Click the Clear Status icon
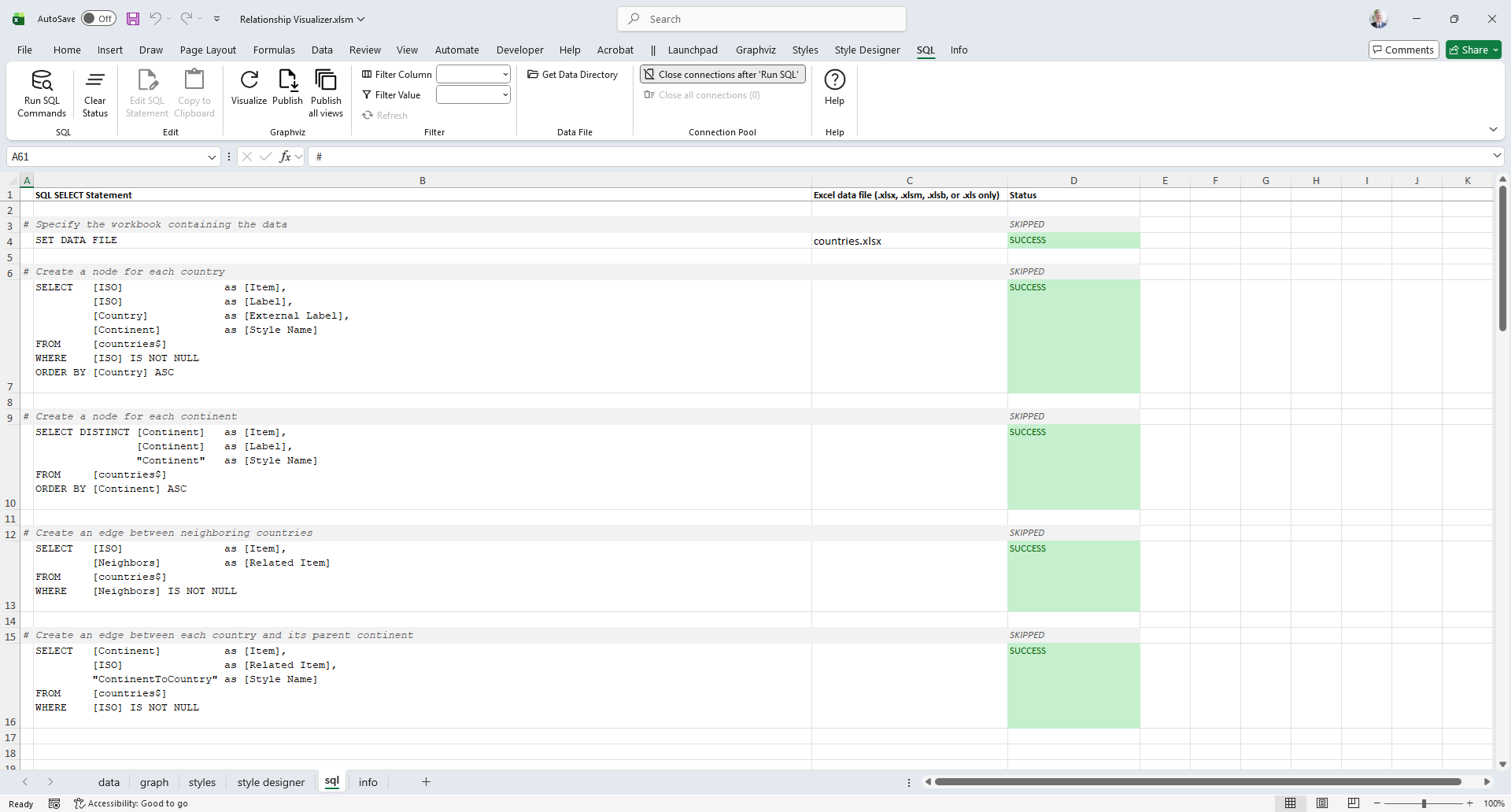The image size is (1511, 812). click(x=94, y=81)
